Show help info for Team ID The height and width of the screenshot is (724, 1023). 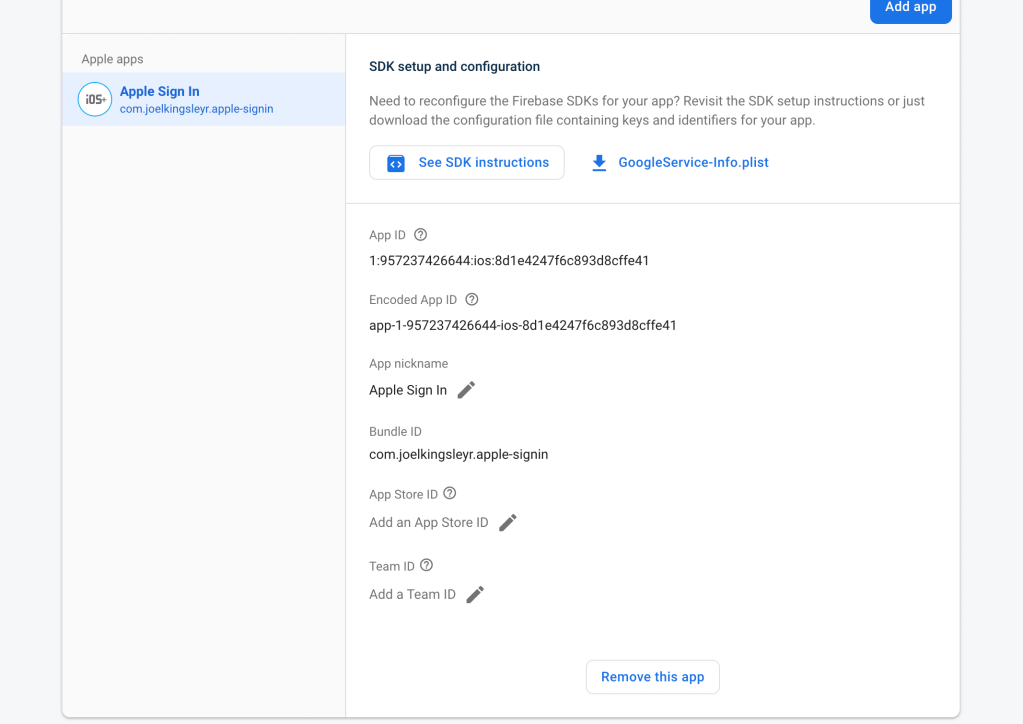pos(427,566)
